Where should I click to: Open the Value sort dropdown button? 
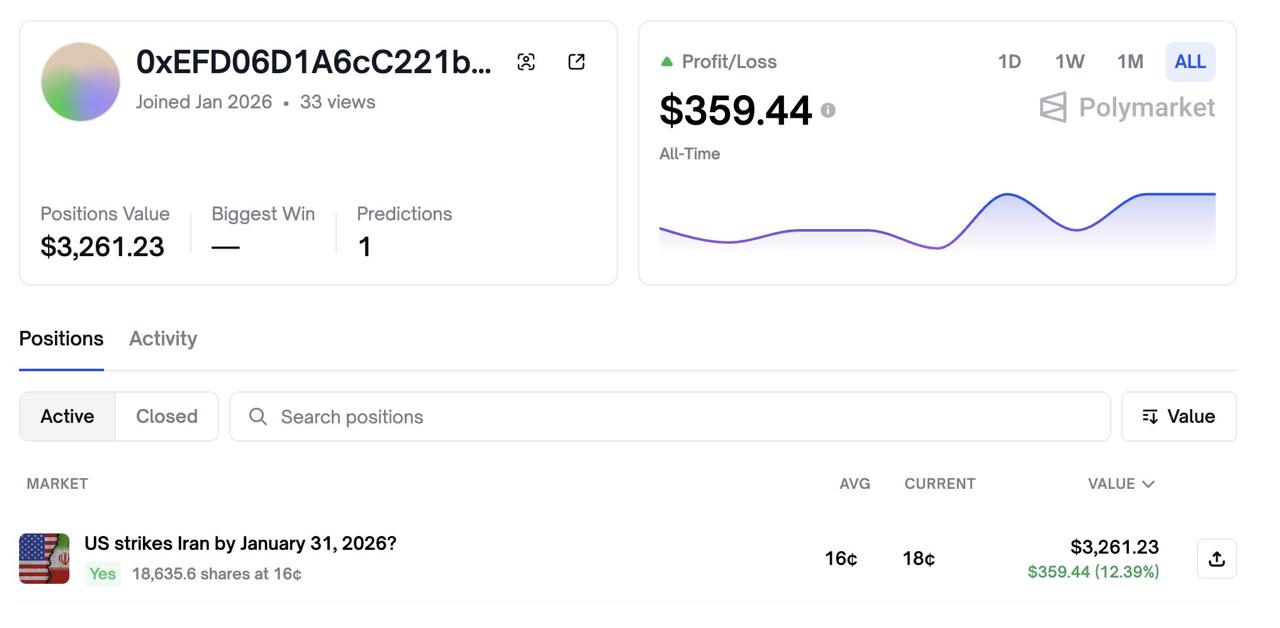click(1178, 417)
